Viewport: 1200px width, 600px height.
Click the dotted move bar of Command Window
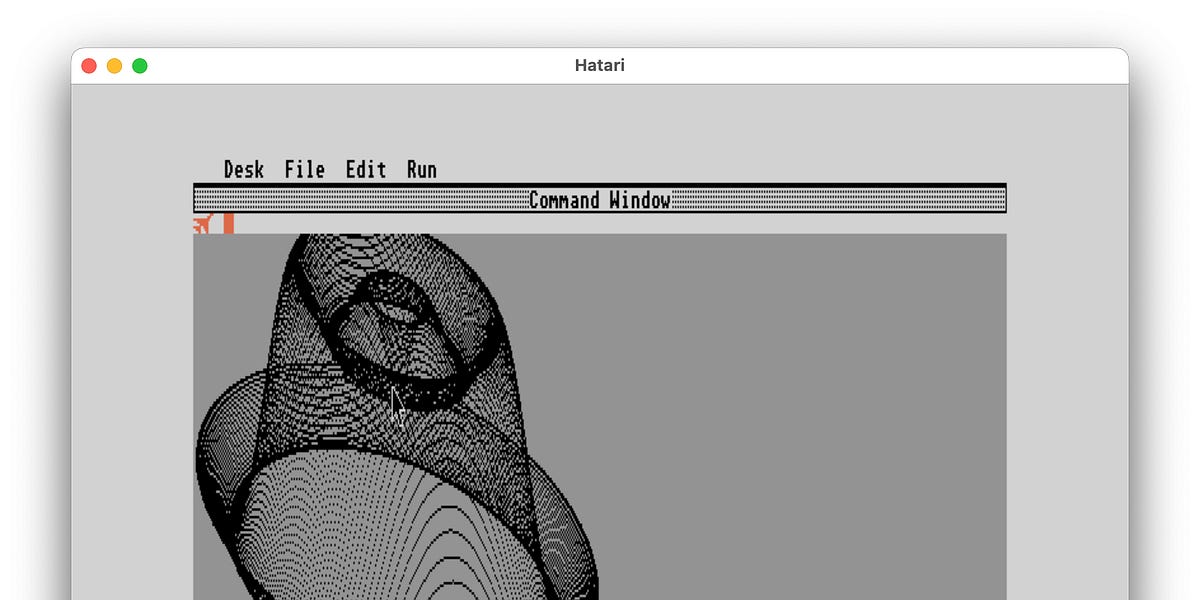pyautogui.click(x=350, y=200)
